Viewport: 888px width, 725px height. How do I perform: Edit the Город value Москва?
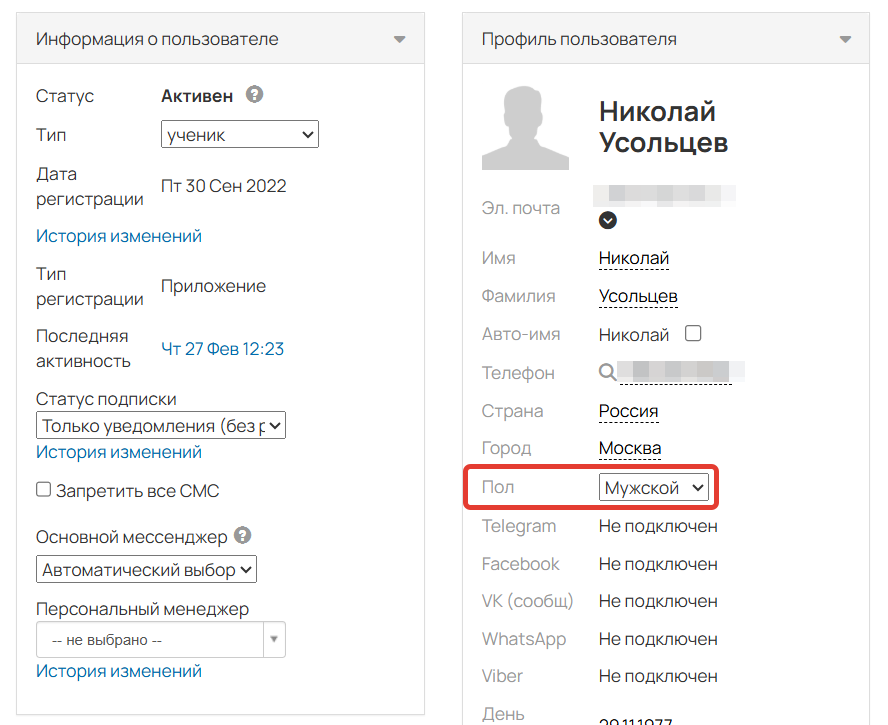pyautogui.click(x=630, y=449)
